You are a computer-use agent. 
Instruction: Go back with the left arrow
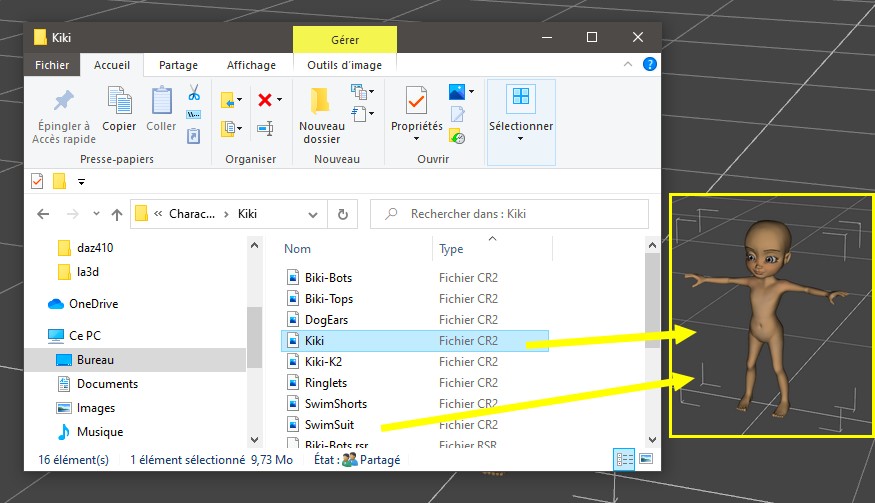click(43, 214)
